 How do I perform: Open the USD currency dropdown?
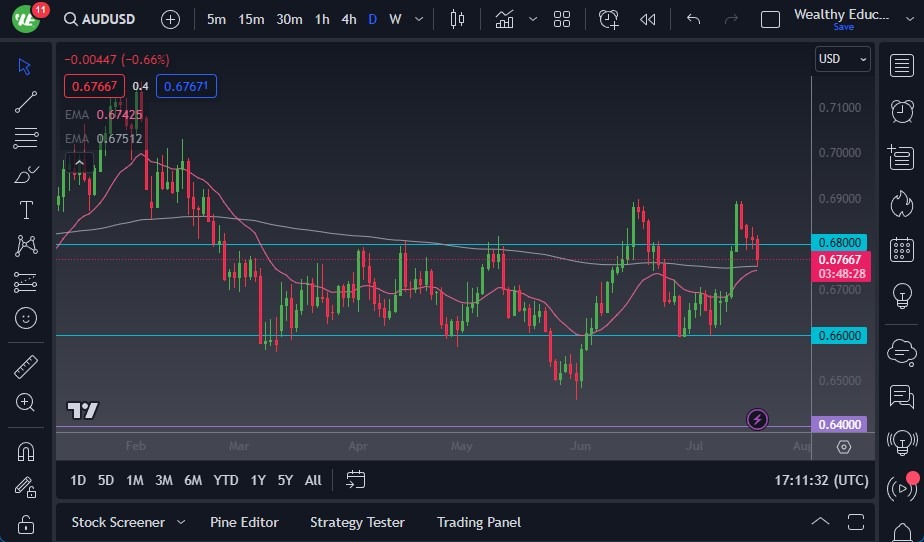point(842,59)
